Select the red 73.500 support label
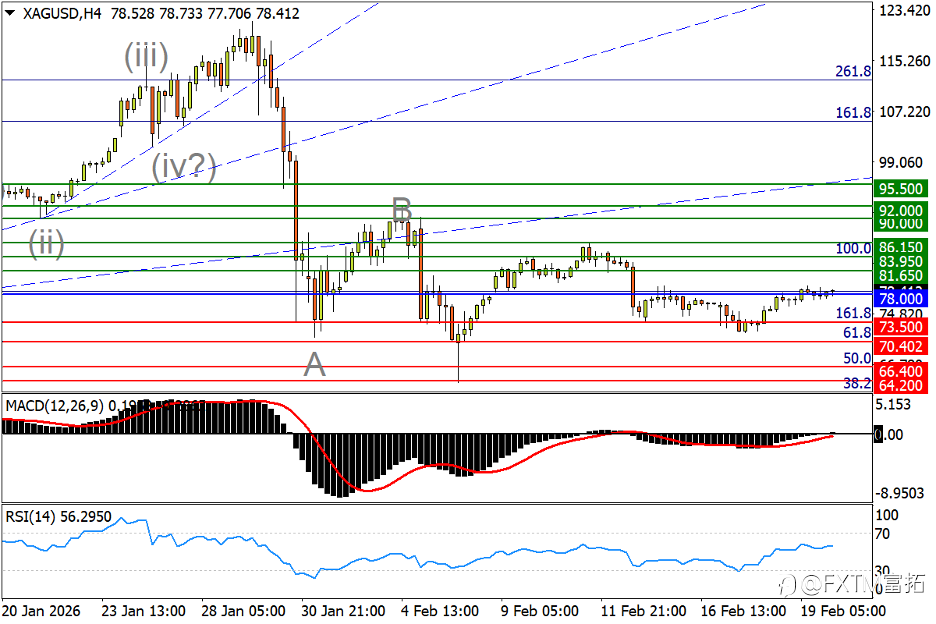This screenshot has height=624, width=936. tap(901, 327)
